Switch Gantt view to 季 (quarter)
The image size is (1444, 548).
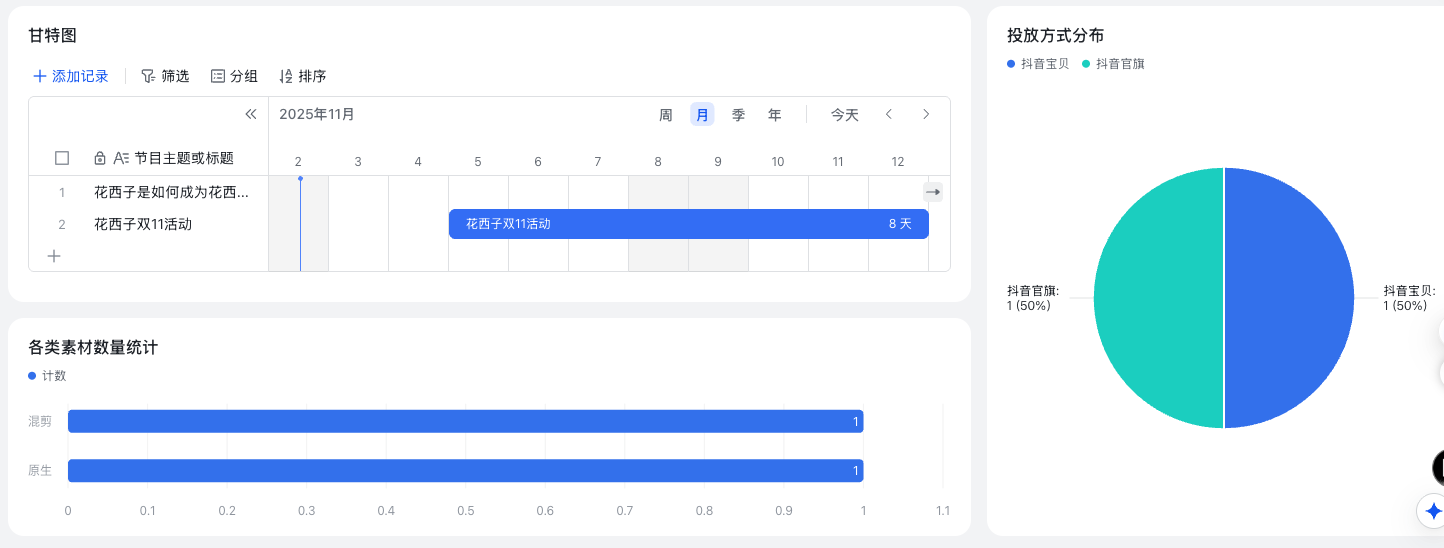point(738,115)
